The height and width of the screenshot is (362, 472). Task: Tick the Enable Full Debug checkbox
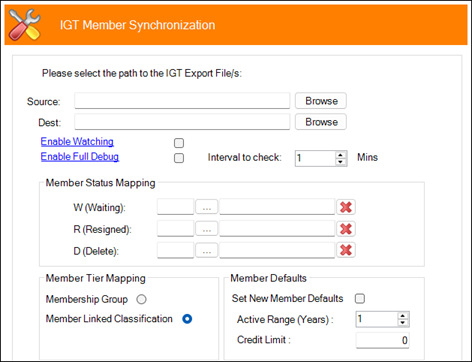coord(179,158)
